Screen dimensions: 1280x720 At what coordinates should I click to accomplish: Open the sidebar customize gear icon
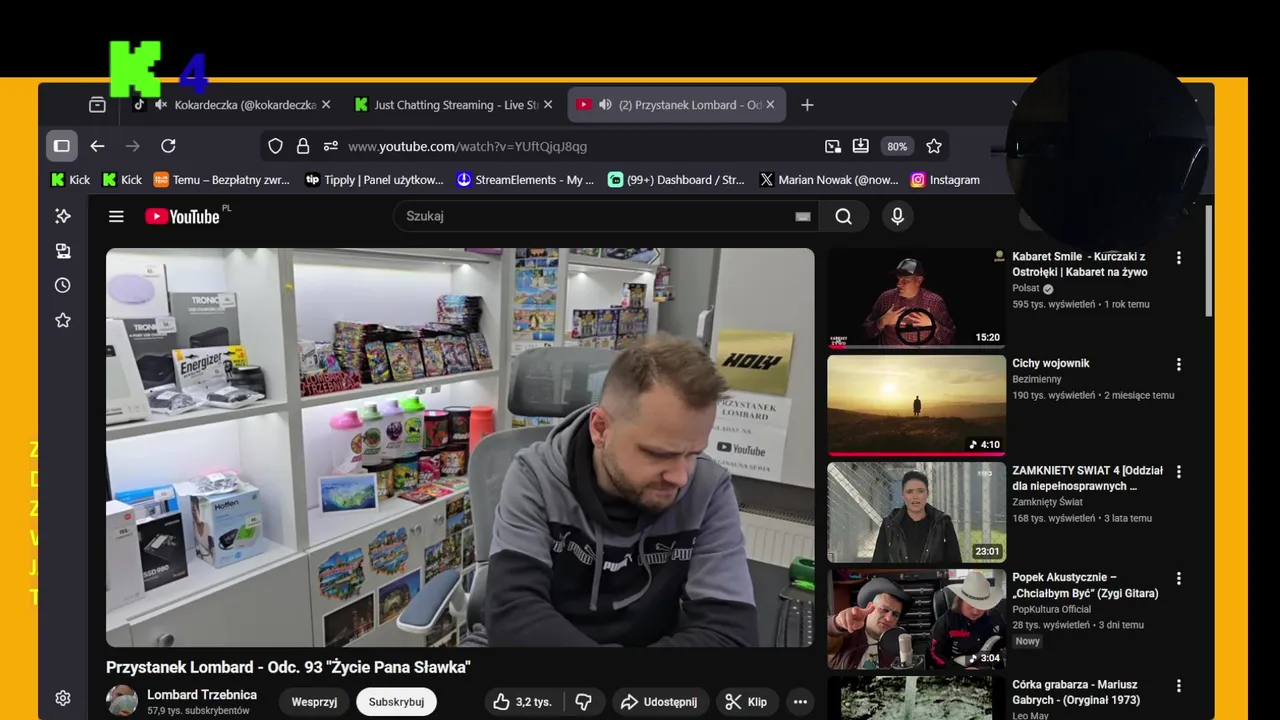click(x=63, y=698)
